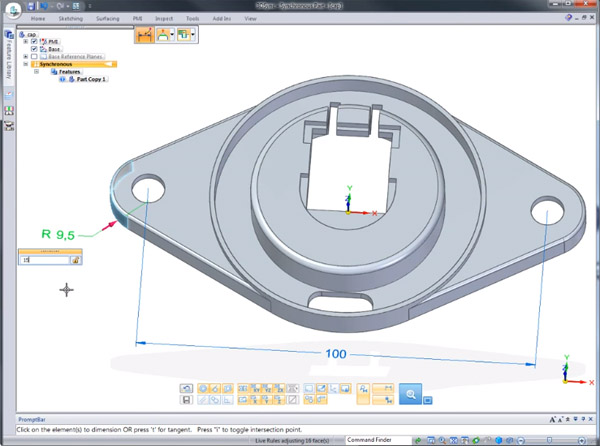This screenshot has height=446, width=600.
Task: Open the dropdown arrow beside the orange-highlighted command bar icon
Action: tap(174, 34)
